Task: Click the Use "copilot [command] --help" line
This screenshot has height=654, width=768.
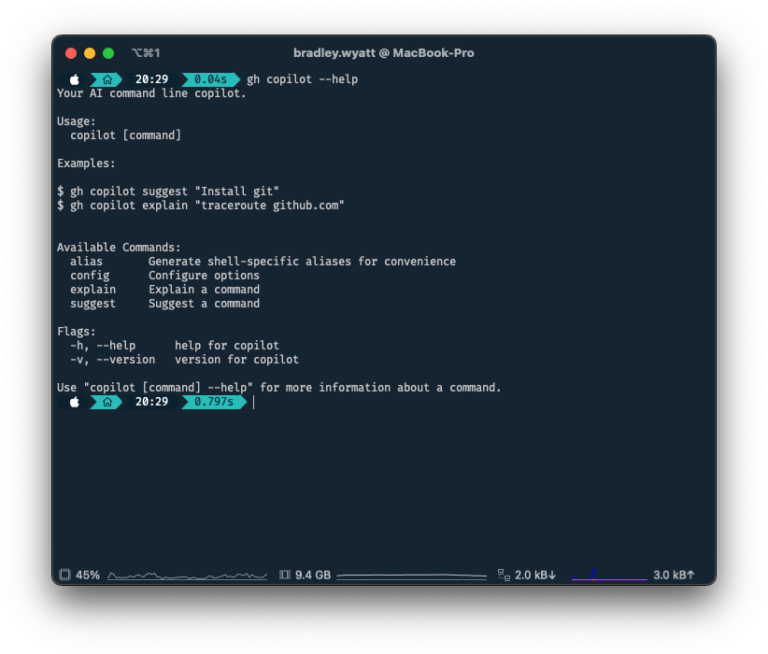Action: tap(279, 388)
